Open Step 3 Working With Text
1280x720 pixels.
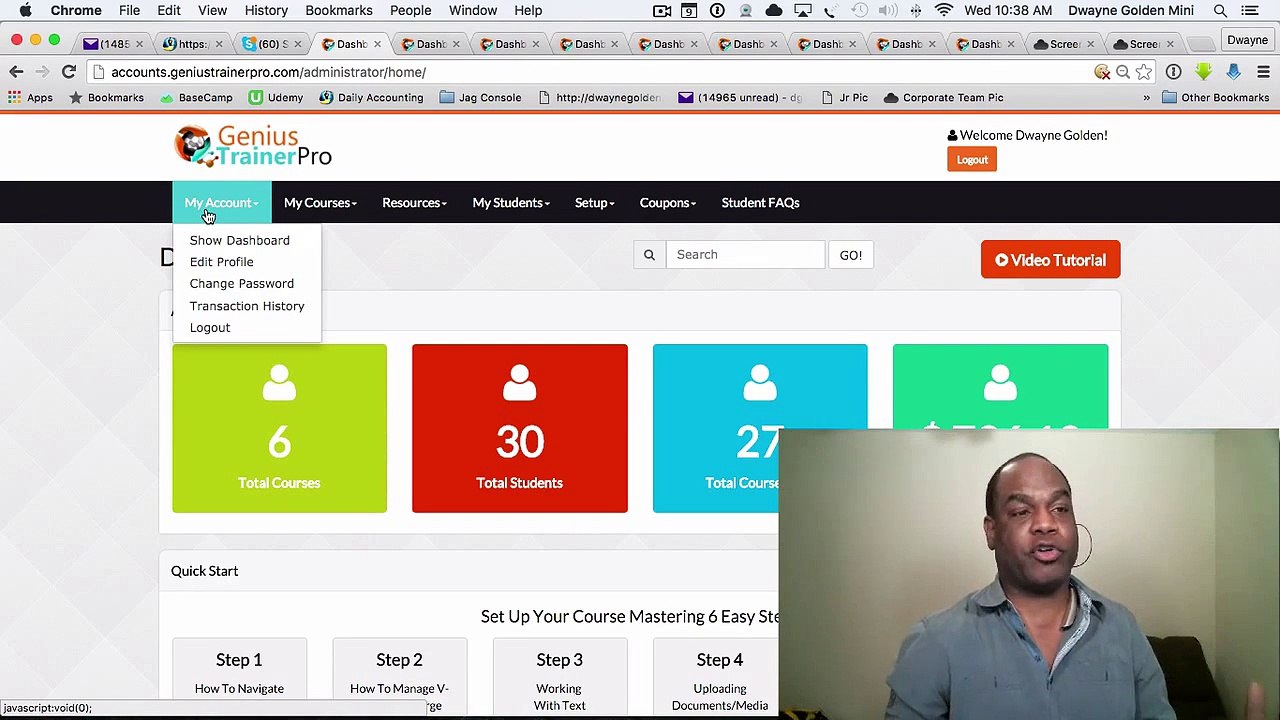[559, 675]
